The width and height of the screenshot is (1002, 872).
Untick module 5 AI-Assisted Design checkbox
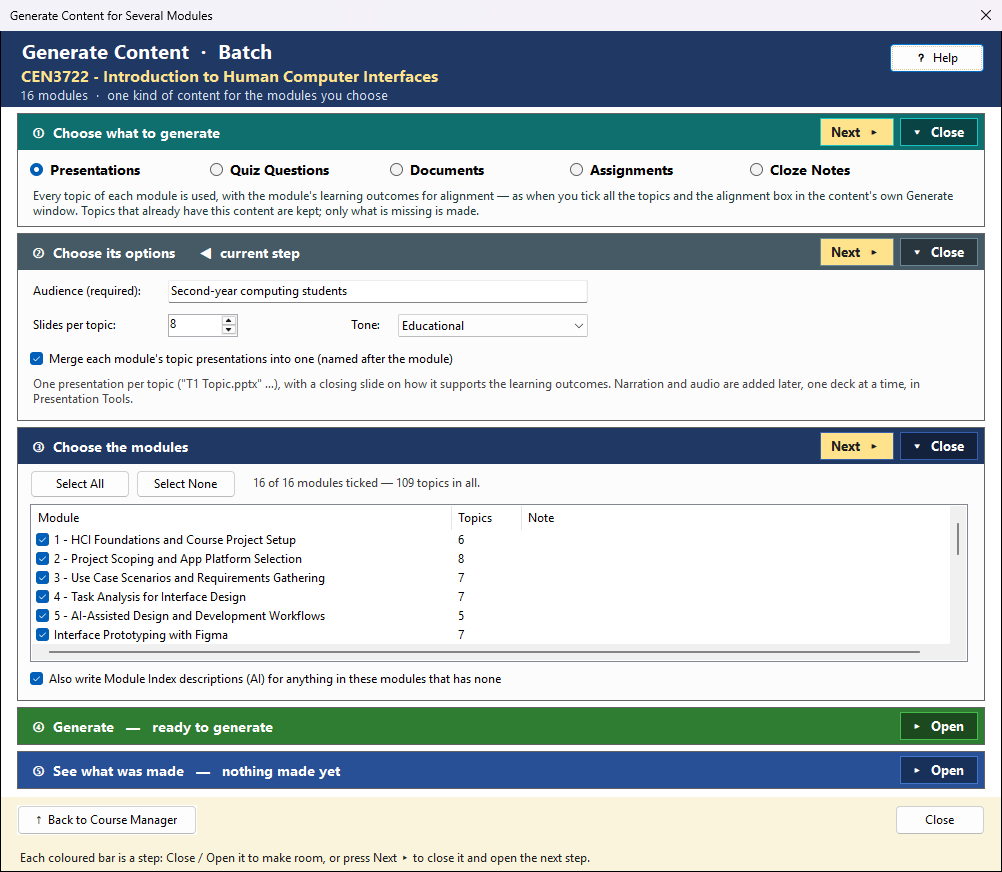(x=43, y=616)
